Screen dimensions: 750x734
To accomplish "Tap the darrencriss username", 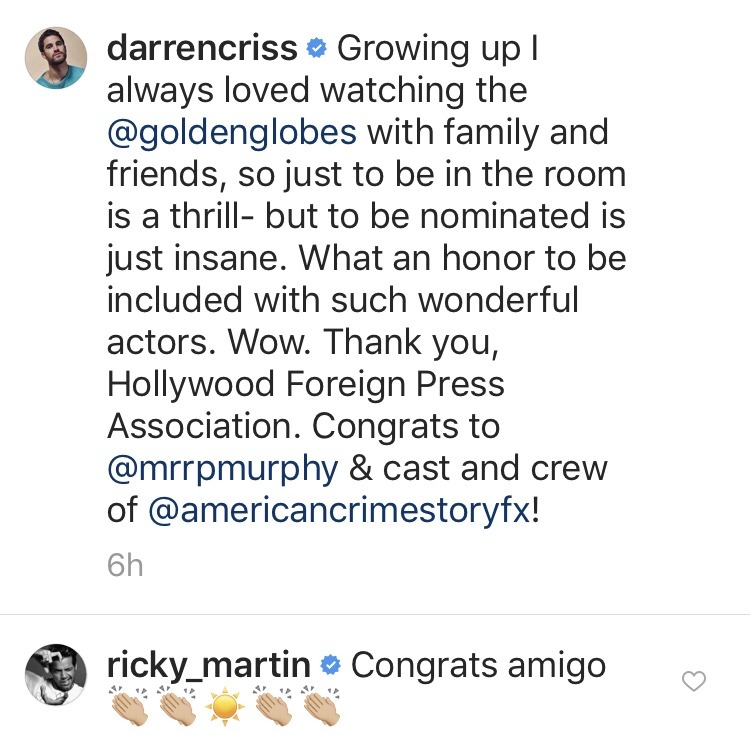I will pyautogui.click(x=202, y=49).
